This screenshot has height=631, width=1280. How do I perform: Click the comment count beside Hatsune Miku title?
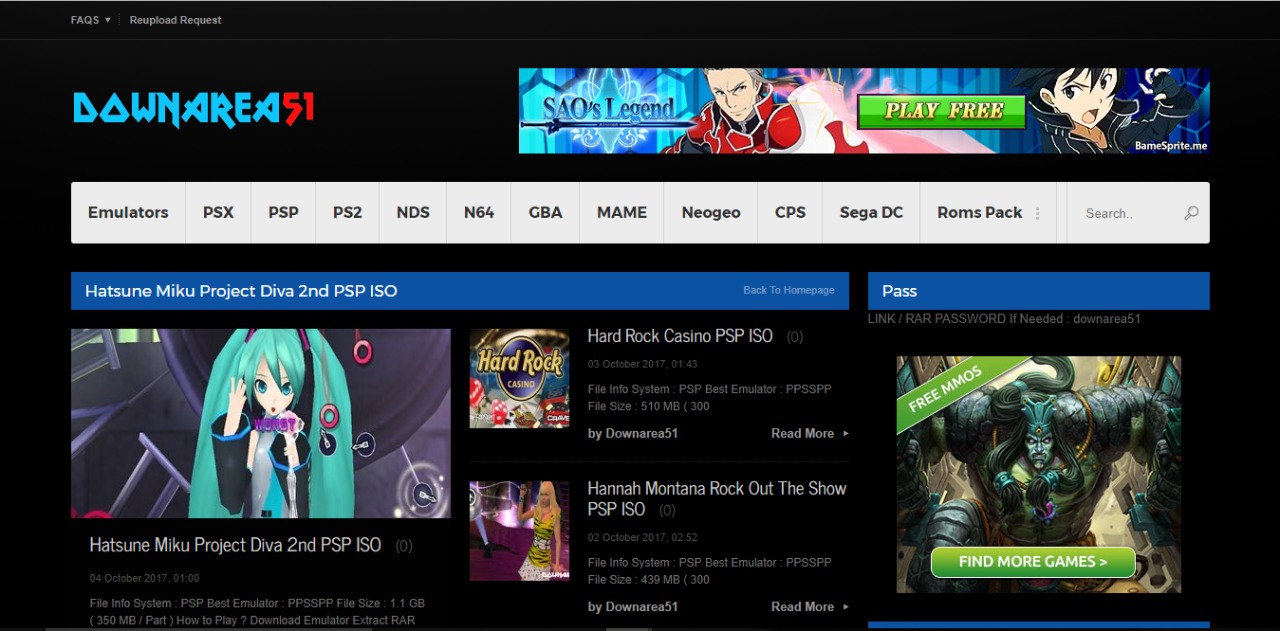(x=404, y=546)
